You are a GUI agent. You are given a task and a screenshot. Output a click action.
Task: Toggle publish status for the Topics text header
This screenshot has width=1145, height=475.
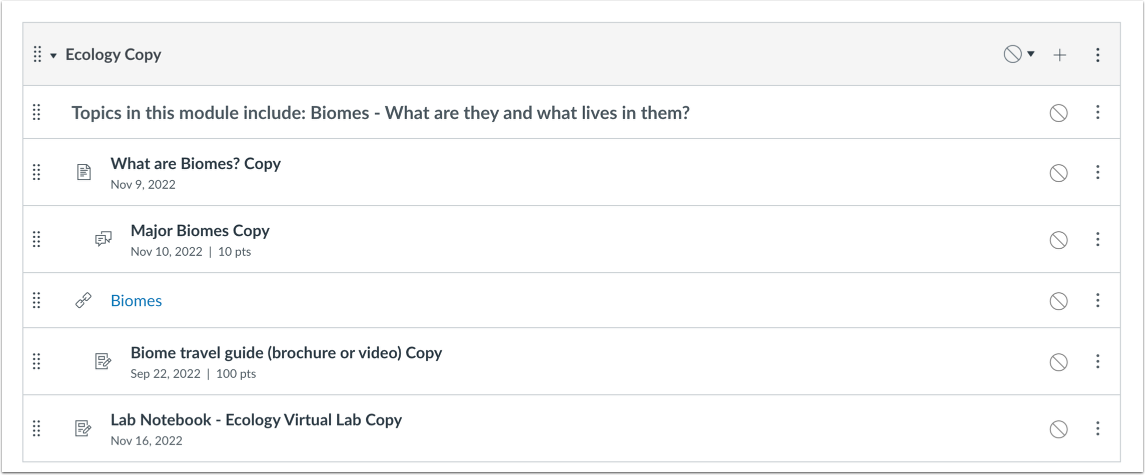pyautogui.click(x=1058, y=113)
